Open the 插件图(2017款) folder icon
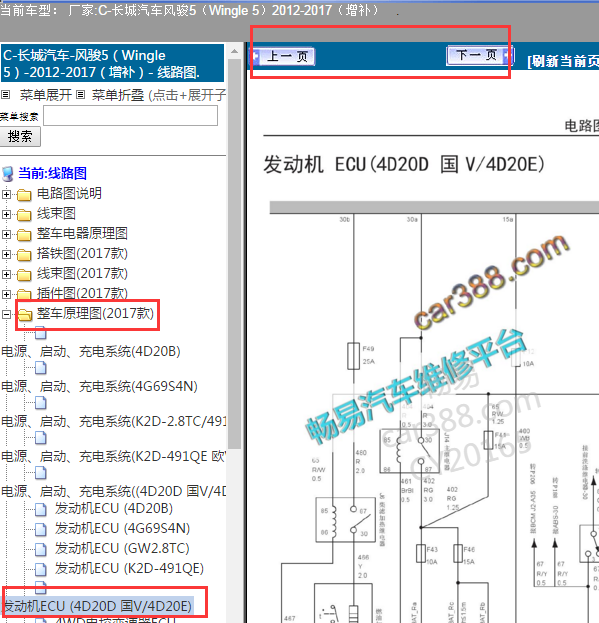599x623 pixels. (x=24, y=294)
